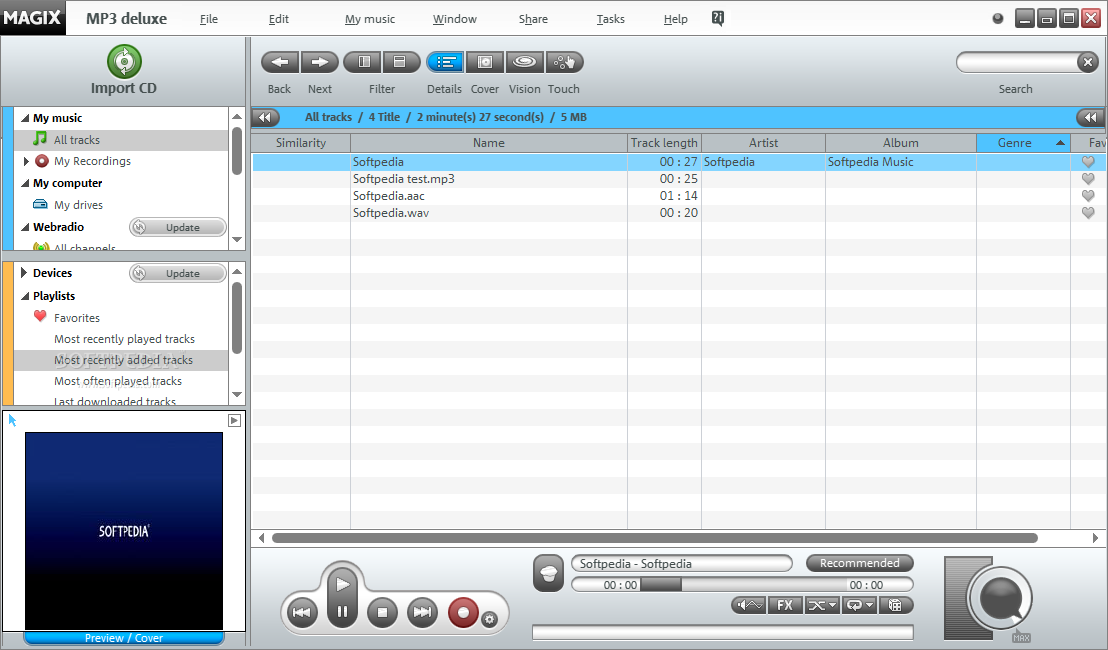
Task: Collapse the Playlists node
Action: click(x=25, y=296)
